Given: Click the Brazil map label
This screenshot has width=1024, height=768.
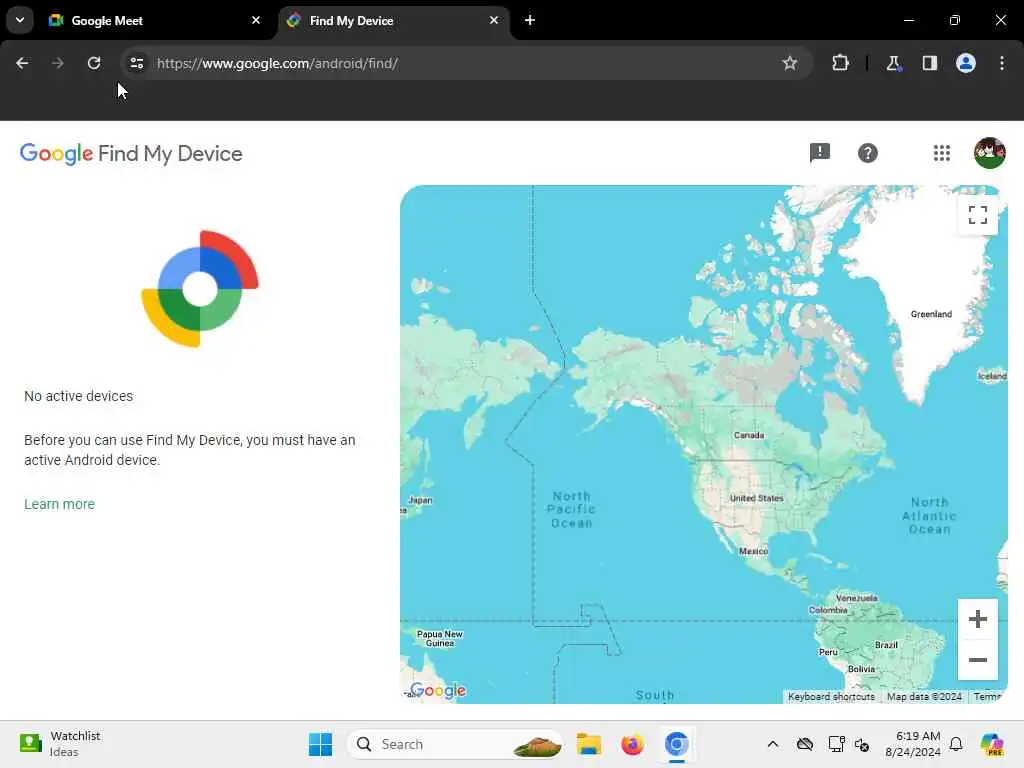Looking at the screenshot, I should (x=886, y=645).
